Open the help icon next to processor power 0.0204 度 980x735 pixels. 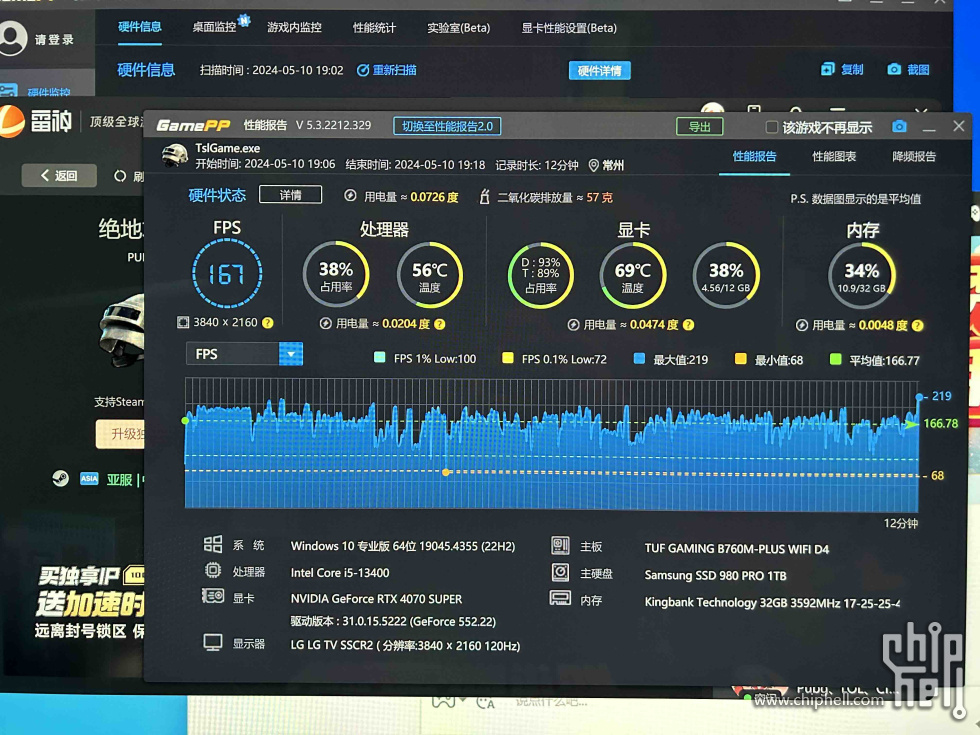tap(439, 324)
